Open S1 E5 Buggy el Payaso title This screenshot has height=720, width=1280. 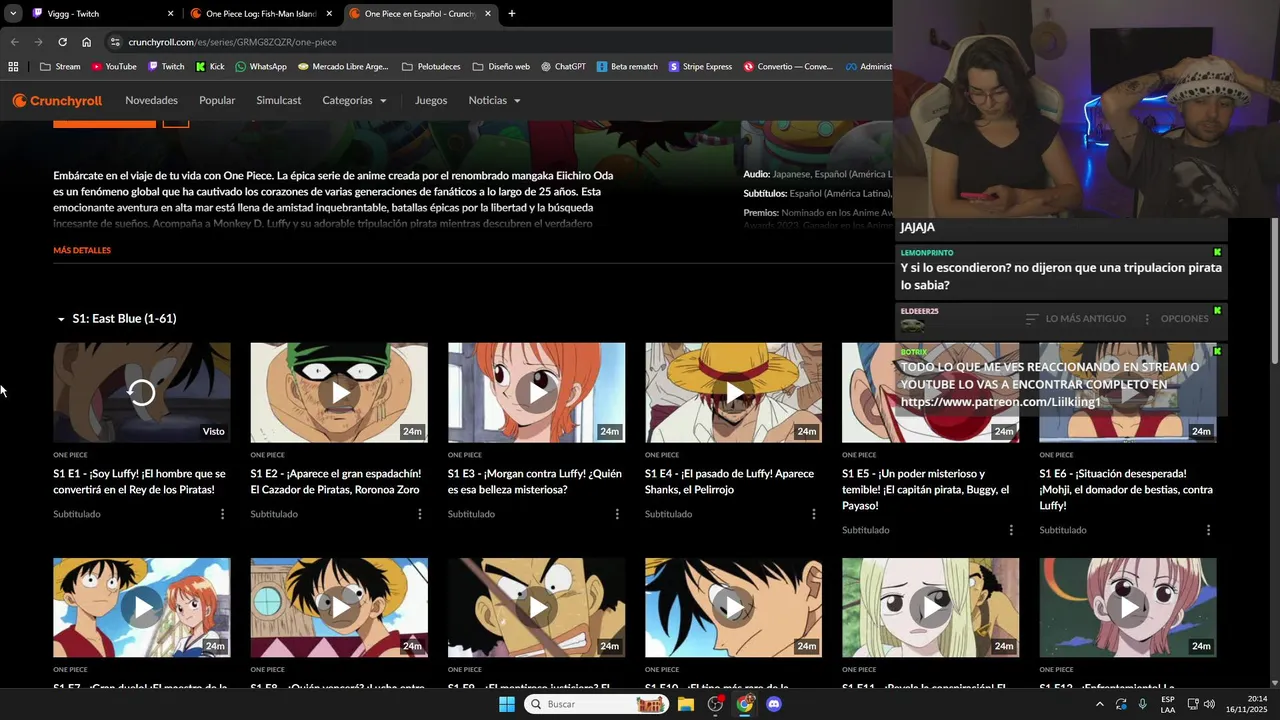(925, 490)
